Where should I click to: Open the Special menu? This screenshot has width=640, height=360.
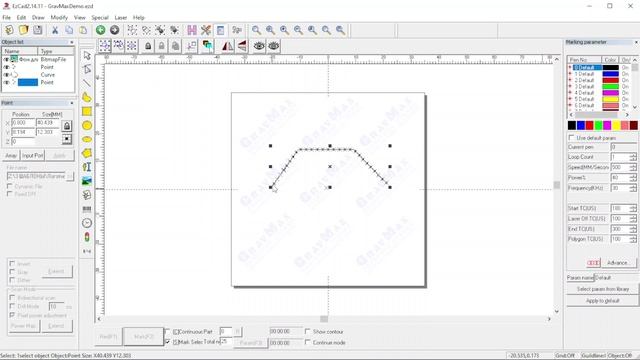tap(100, 18)
